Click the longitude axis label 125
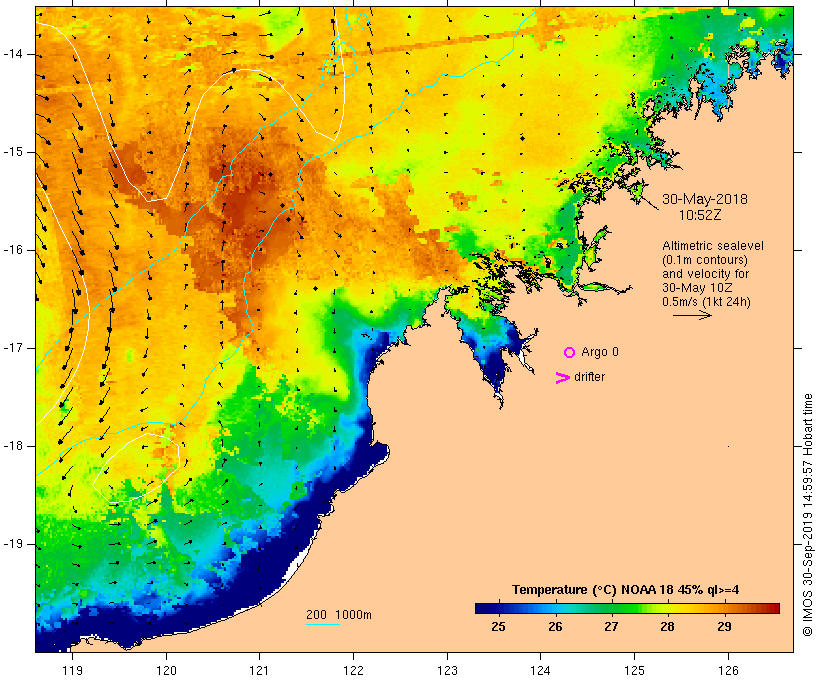This screenshot has height=680, width=820. 635,671
